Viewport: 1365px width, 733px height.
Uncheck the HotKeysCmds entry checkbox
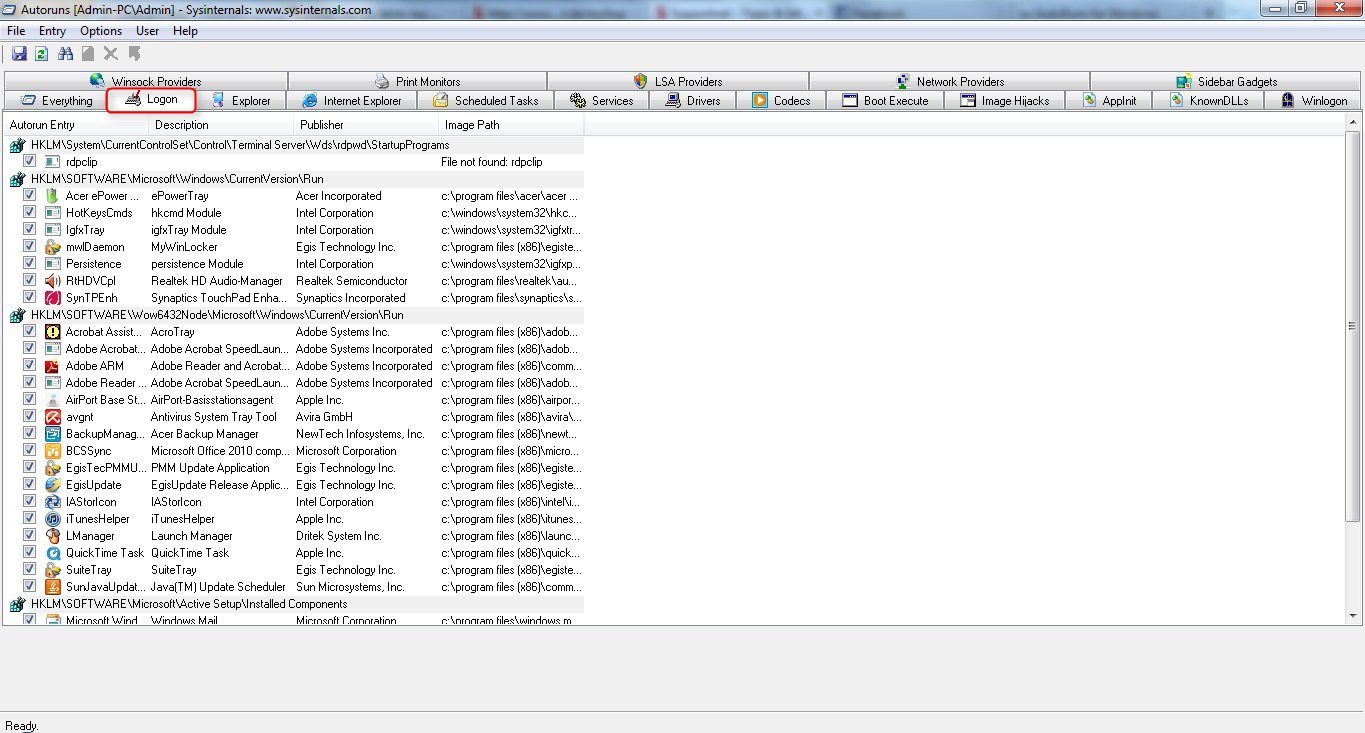point(30,212)
